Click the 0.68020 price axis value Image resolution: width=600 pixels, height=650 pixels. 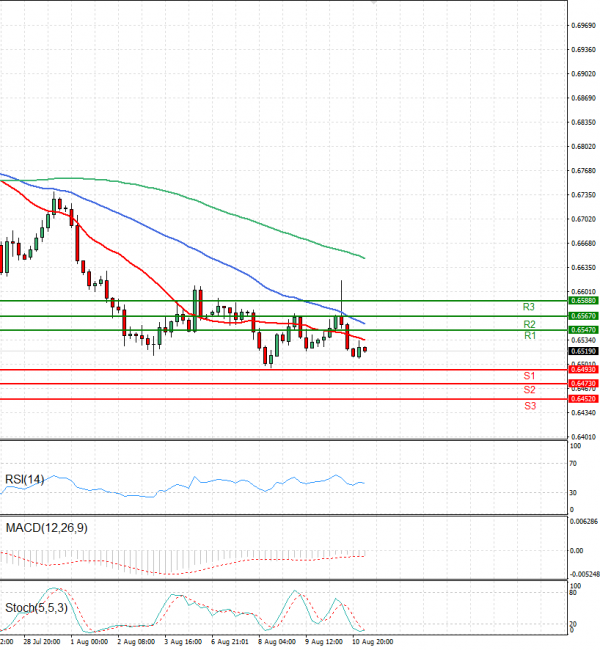pyautogui.click(x=583, y=147)
